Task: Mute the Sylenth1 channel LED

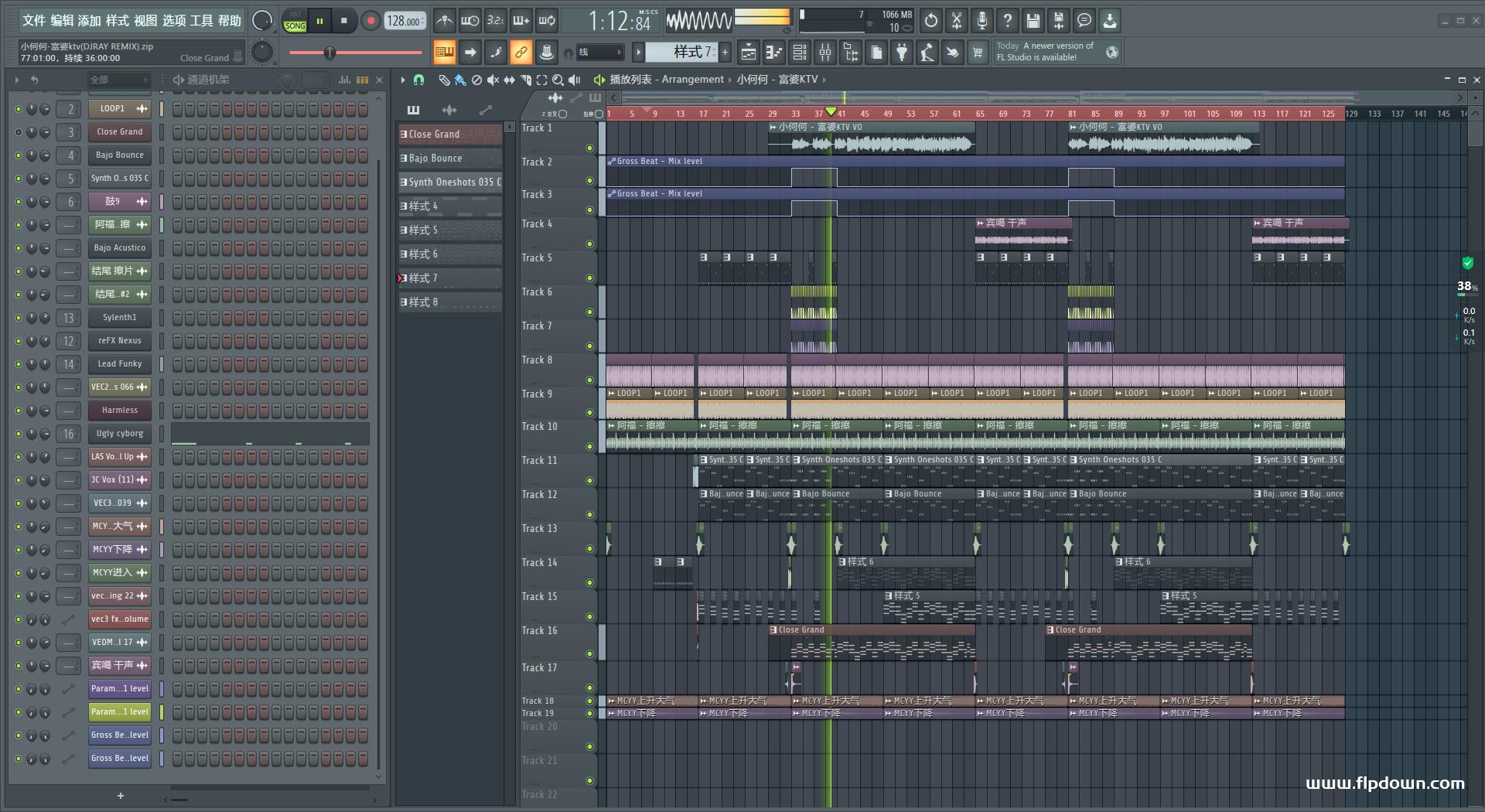Action: coord(19,318)
